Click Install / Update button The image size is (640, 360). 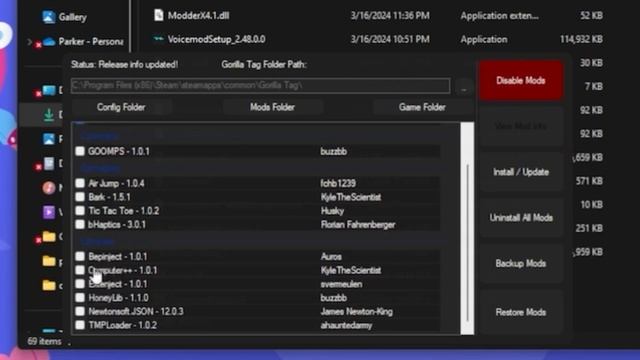coord(521,172)
